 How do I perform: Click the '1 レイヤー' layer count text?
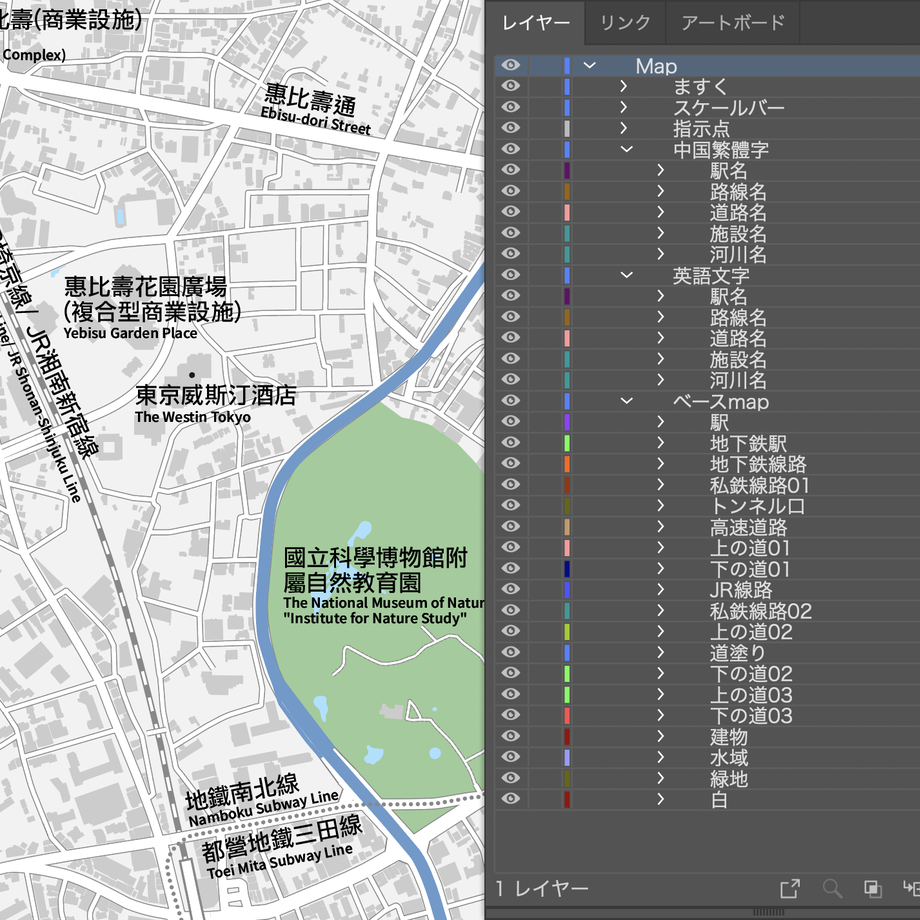click(542, 889)
